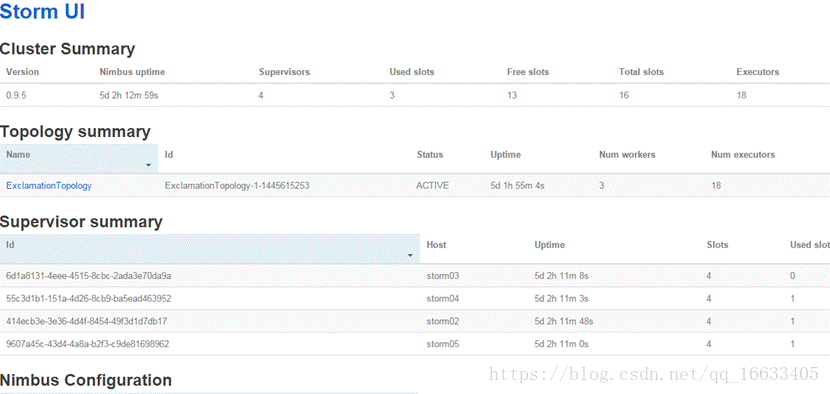Sort supervisor table by Id arrow
Screen dimensions: 830x394
coord(410,255)
